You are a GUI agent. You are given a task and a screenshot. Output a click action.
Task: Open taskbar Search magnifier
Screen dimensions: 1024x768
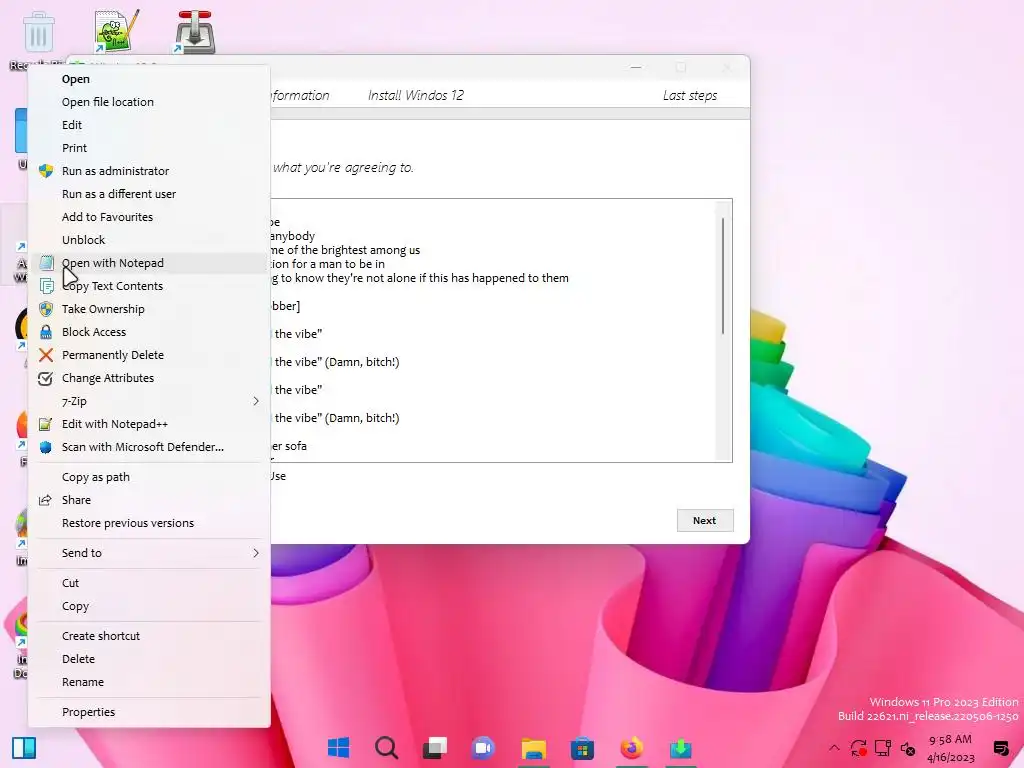coord(387,748)
